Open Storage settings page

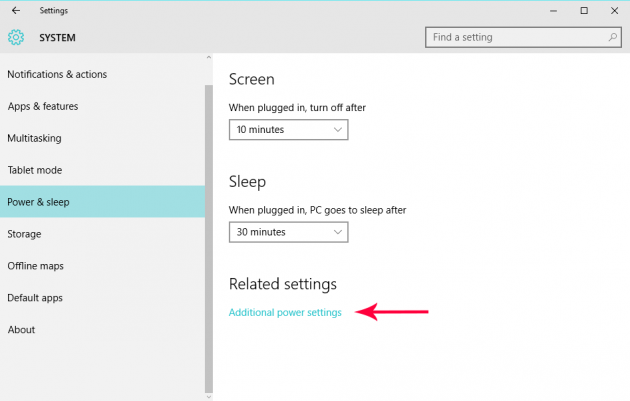coord(24,234)
